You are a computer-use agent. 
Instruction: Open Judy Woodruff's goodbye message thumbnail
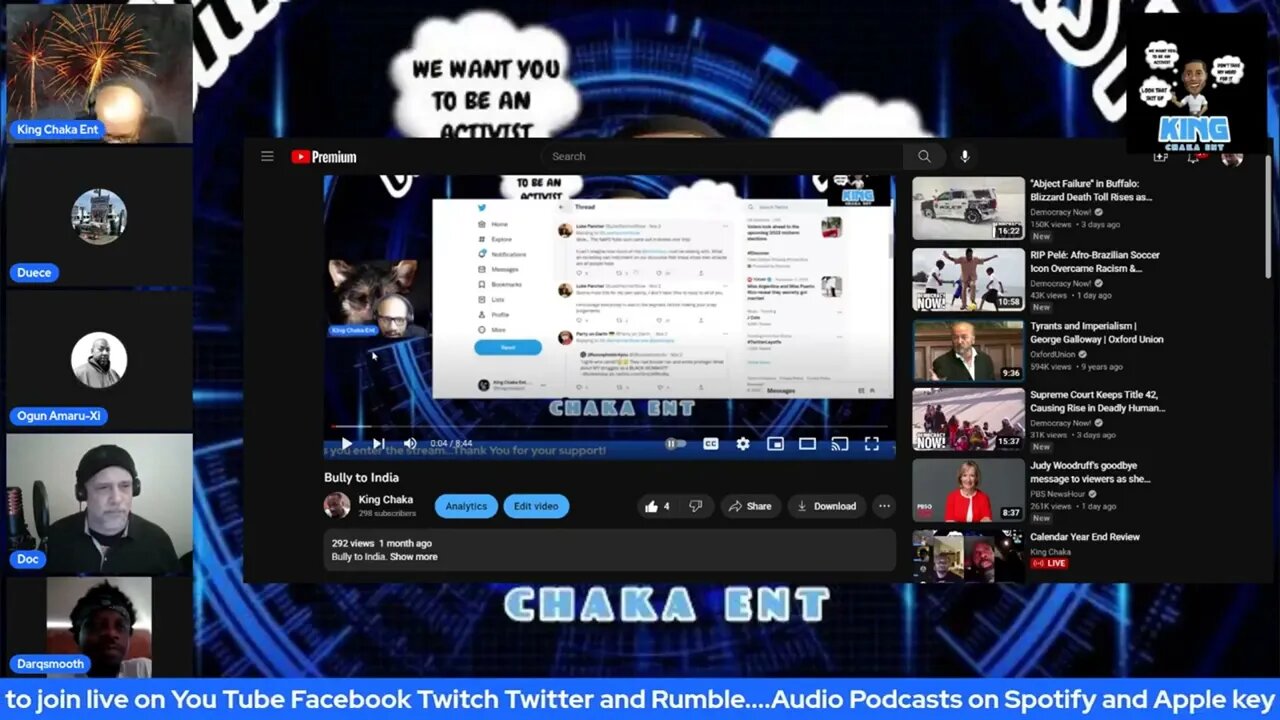(x=968, y=490)
